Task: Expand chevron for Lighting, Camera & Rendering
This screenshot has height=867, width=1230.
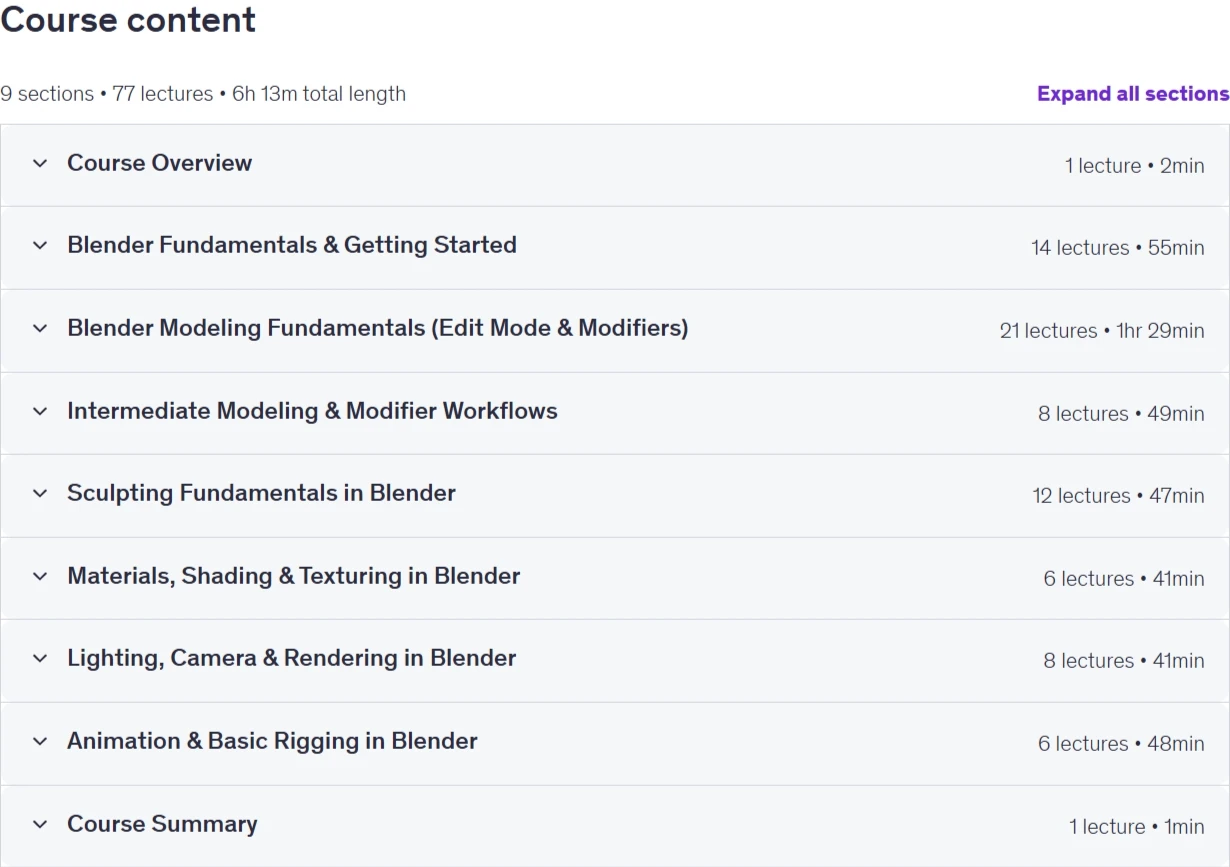Action: 40,658
